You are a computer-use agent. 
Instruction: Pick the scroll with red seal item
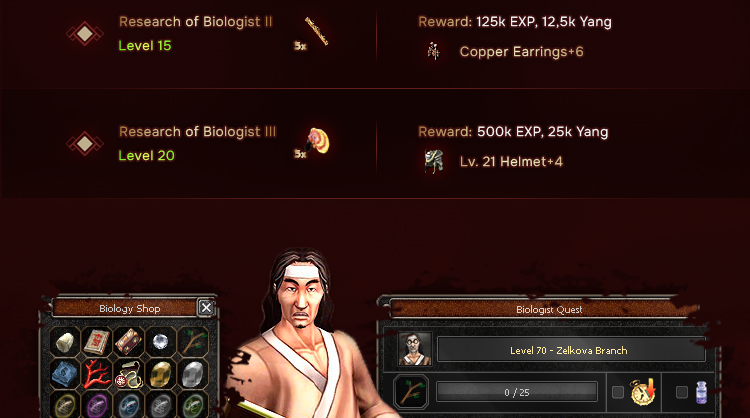(129, 374)
